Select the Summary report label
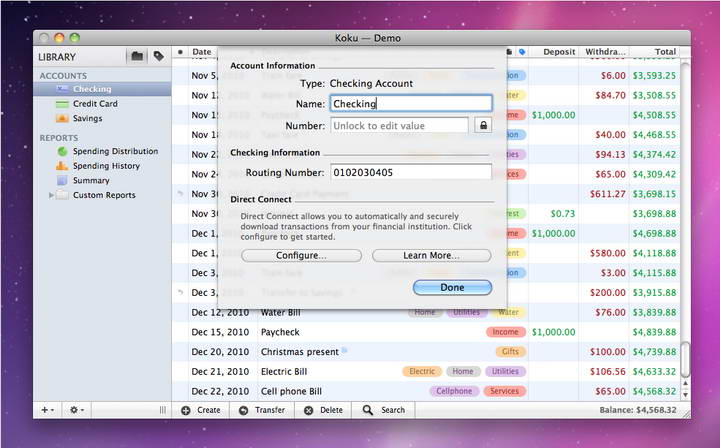 point(91,180)
